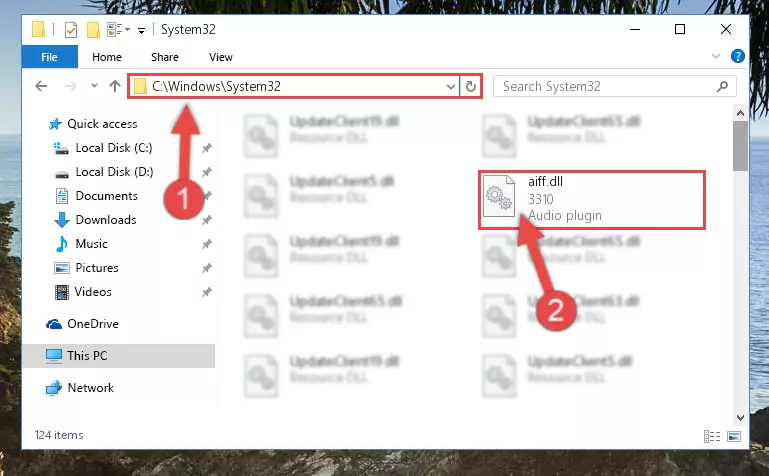Open recent locations dropdown arrow
769x476 pixels.
coord(94,86)
